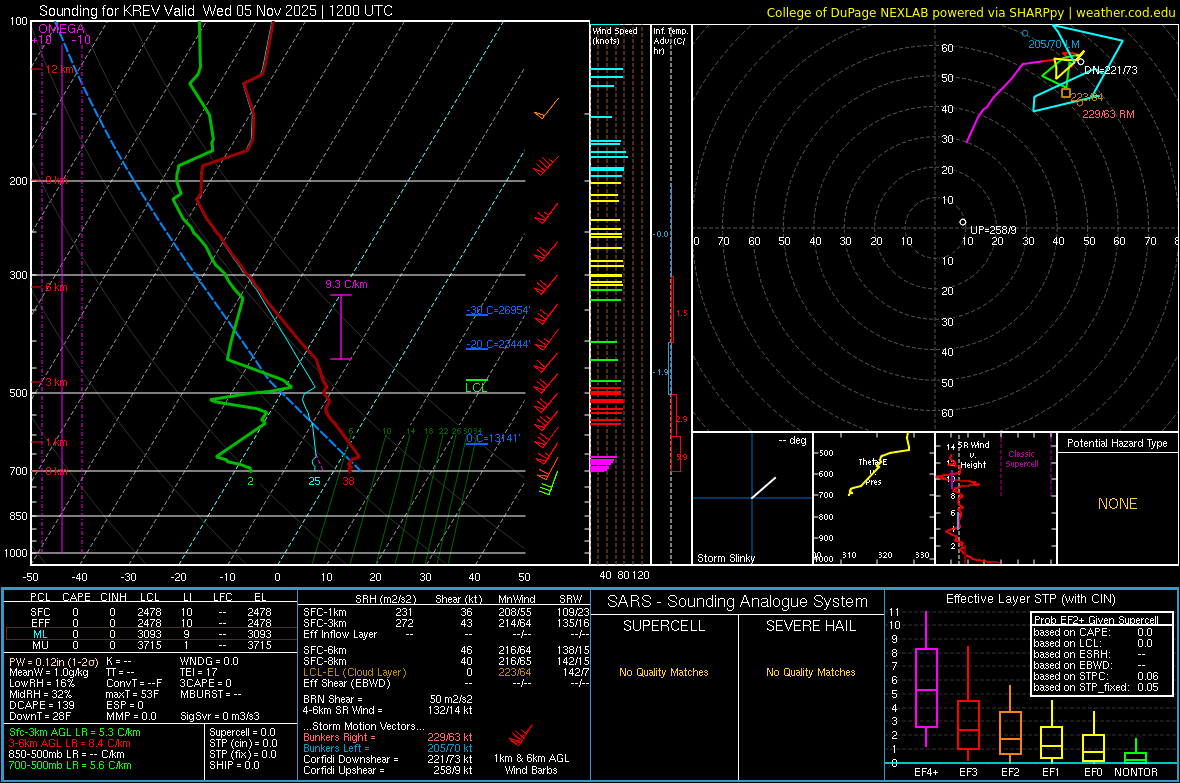Click the SHIP = 0.0 parameter

pyautogui.click(x=234, y=765)
